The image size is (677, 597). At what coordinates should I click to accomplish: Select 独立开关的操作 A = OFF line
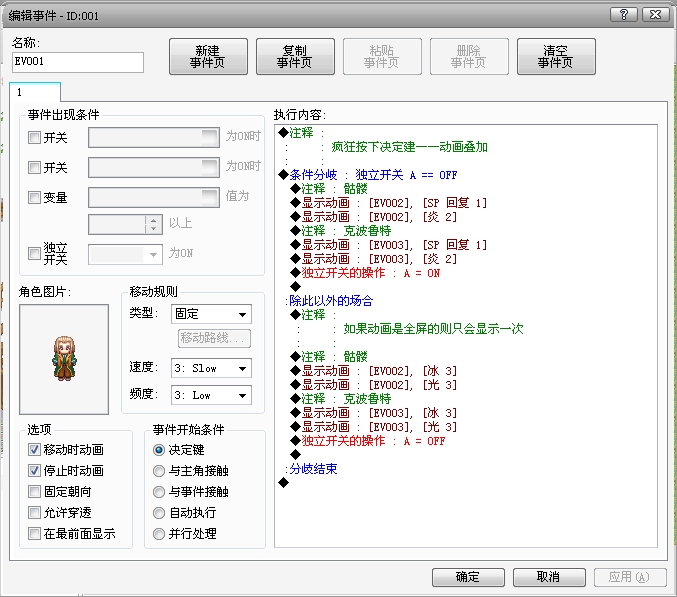point(367,441)
